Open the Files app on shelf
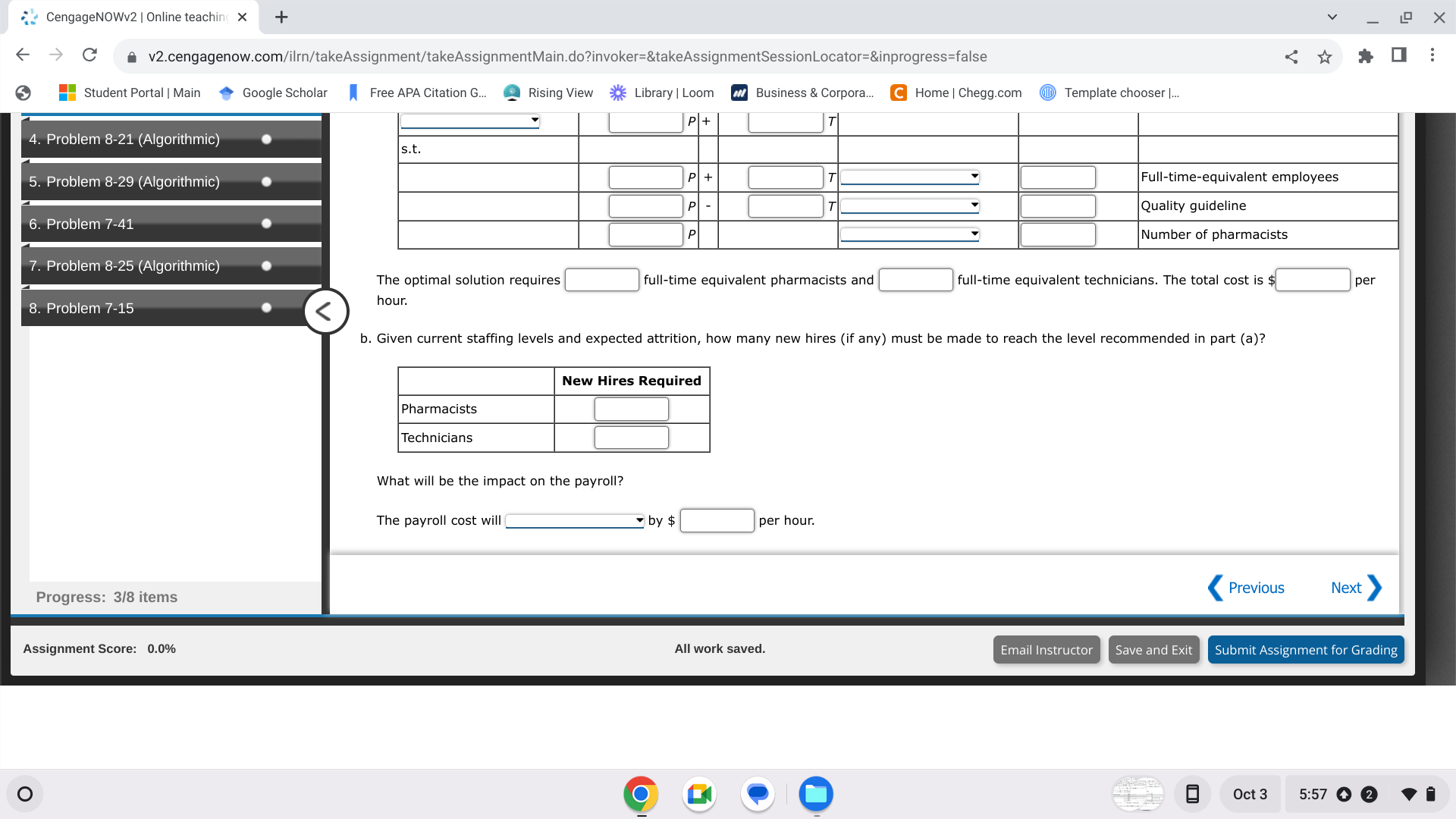The height and width of the screenshot is (819, 1456). (816, 794)
